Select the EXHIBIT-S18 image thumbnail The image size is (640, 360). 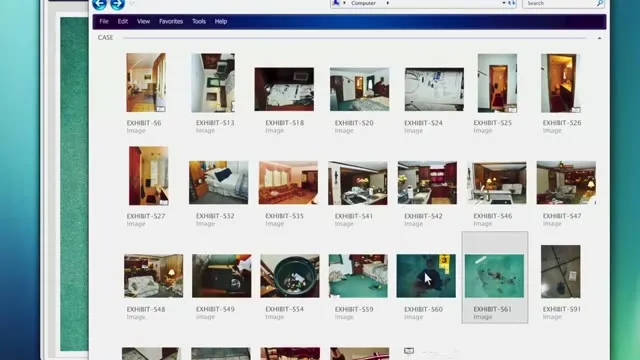(x=284, y=89)
